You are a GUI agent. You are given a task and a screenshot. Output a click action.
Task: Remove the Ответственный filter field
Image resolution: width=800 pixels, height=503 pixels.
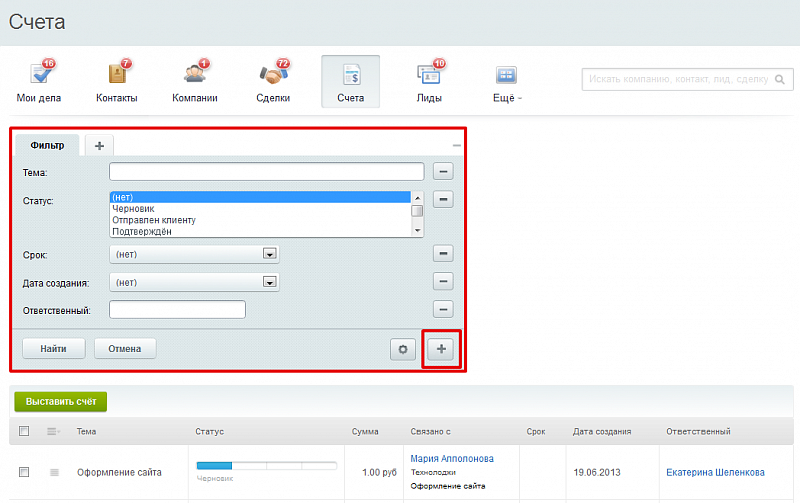click(443, 309)
